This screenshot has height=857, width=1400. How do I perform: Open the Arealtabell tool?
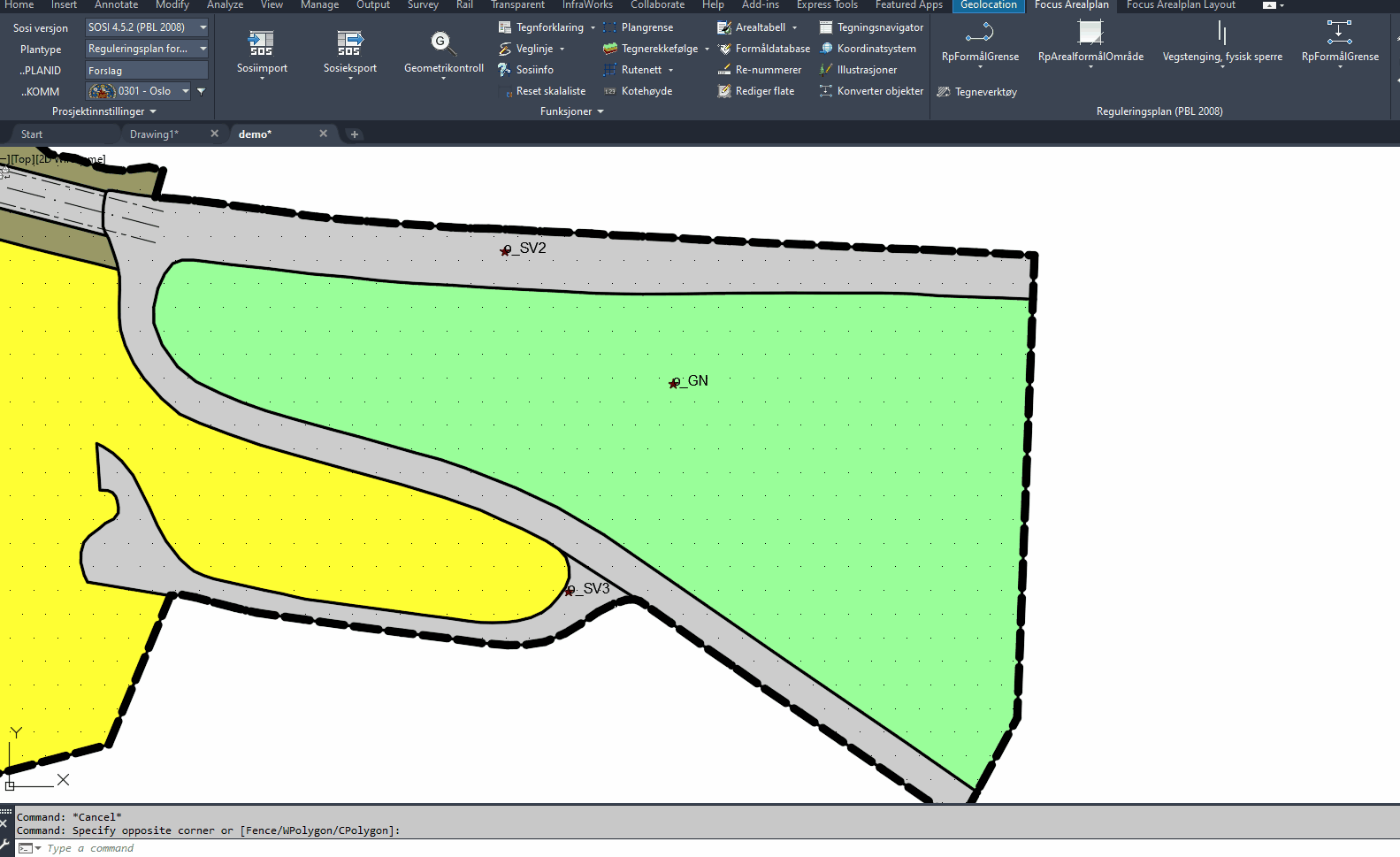724,27
